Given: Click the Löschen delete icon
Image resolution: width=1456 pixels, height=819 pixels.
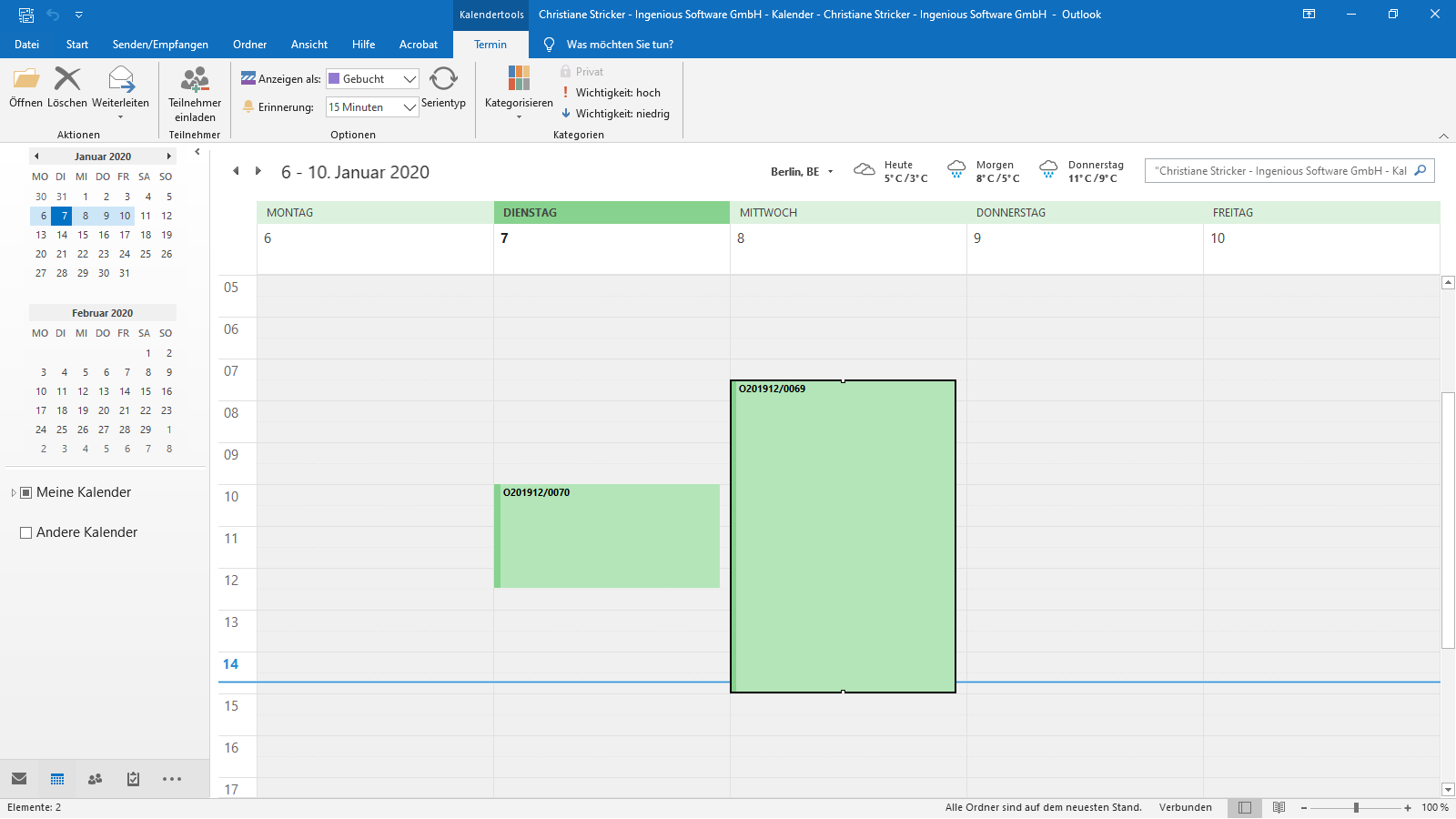Looking at the screenshot, I should 67,80.
